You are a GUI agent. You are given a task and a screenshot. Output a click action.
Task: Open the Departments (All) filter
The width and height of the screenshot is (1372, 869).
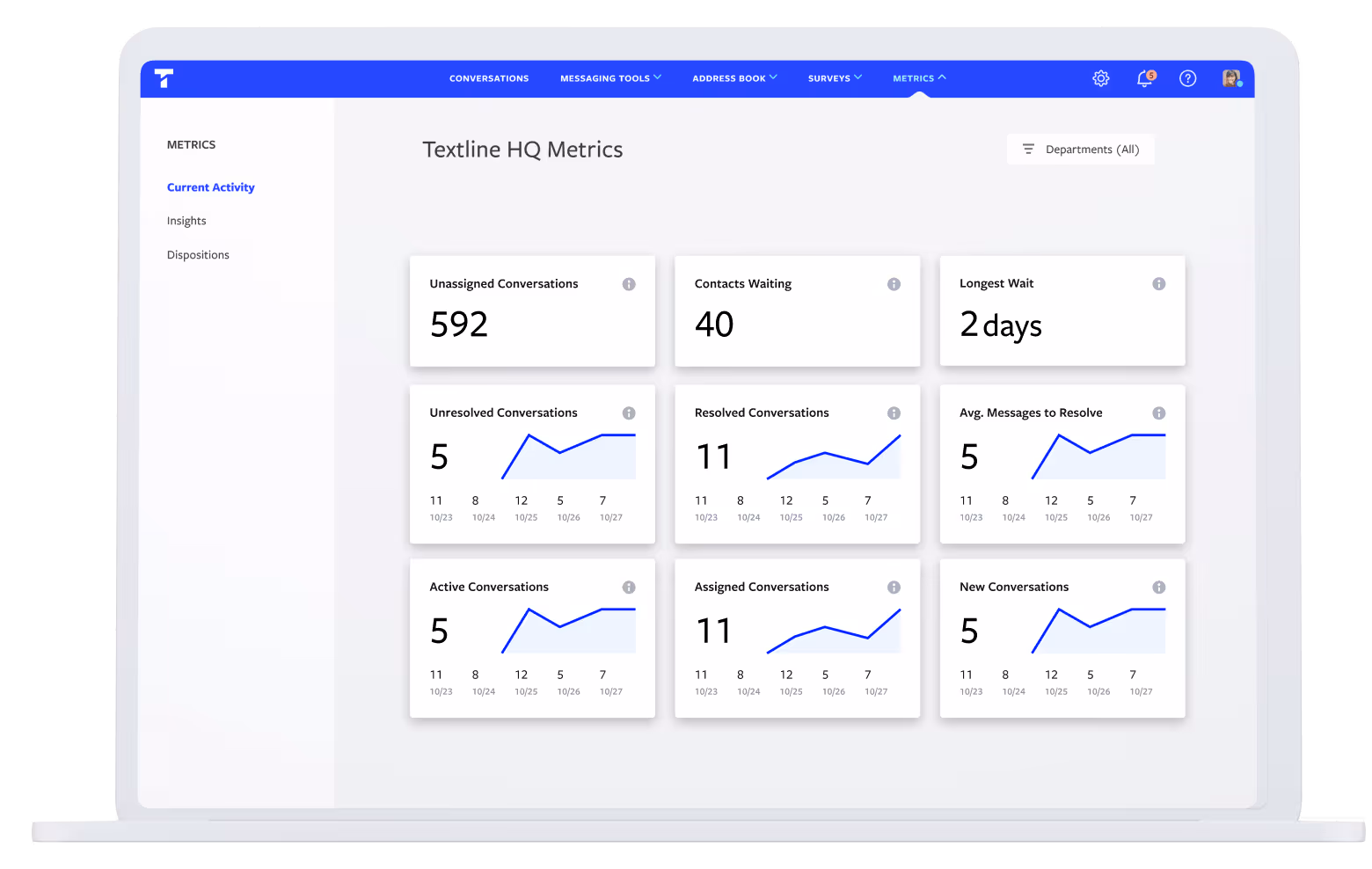[1080, 150]
